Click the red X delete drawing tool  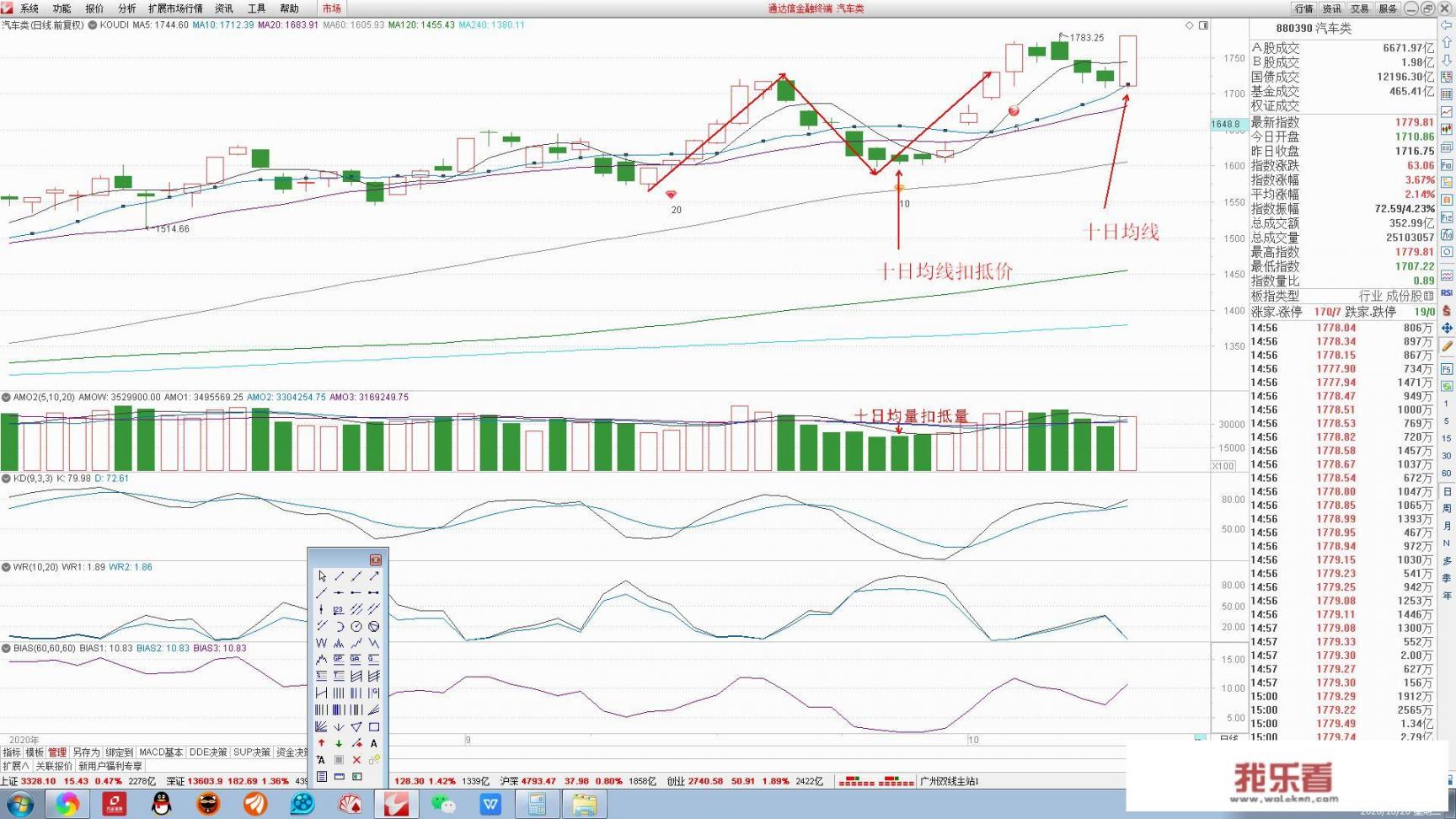pyautogui.click(x=356, y=759)
